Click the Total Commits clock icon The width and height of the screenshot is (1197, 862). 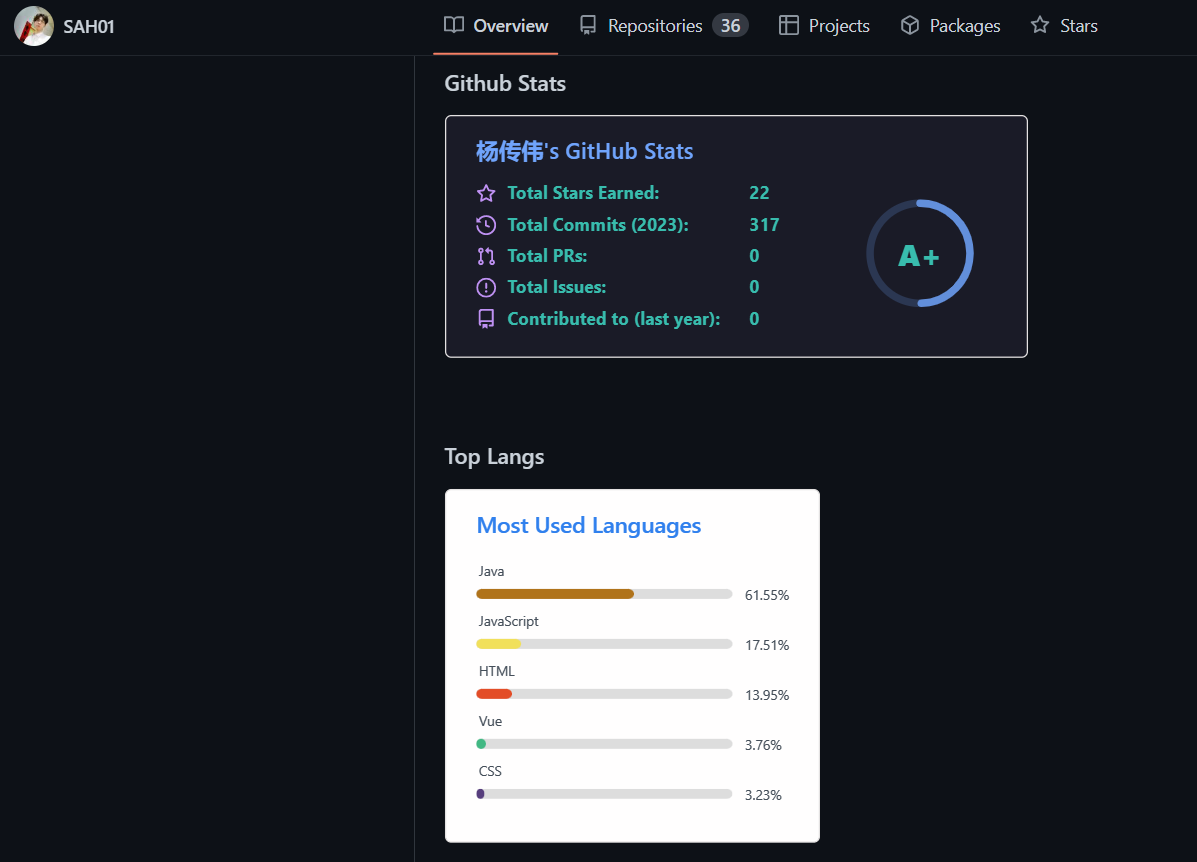tap(486, 225)
